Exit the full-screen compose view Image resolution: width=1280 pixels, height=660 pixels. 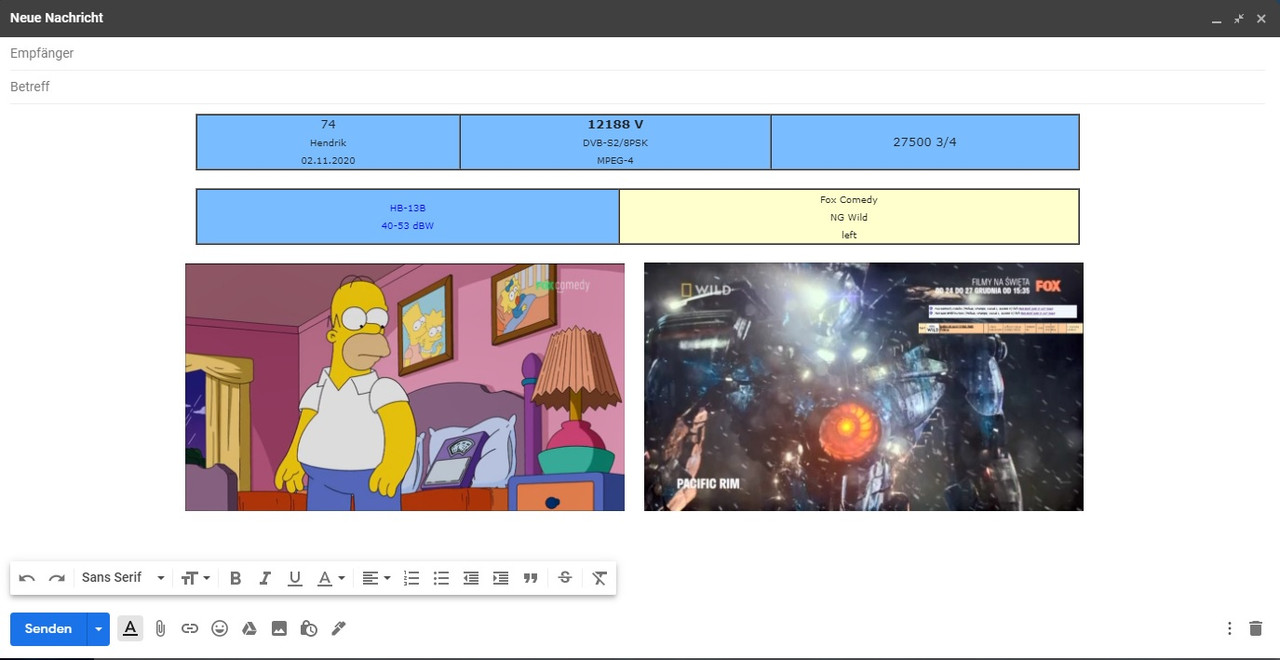1239,19
